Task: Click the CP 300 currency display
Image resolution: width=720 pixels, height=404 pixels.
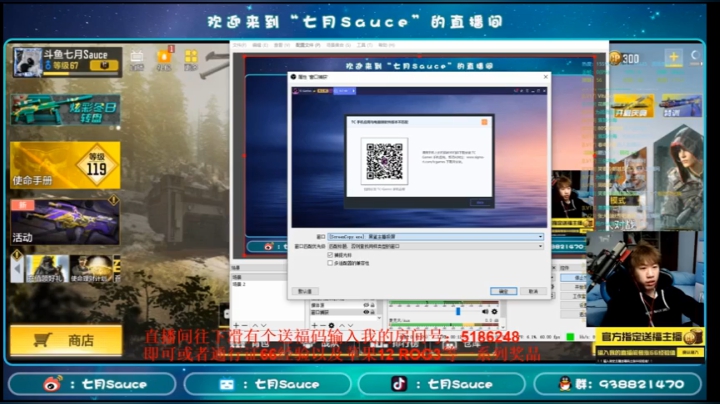Action: pyautogui.click(x=625, y=58)
